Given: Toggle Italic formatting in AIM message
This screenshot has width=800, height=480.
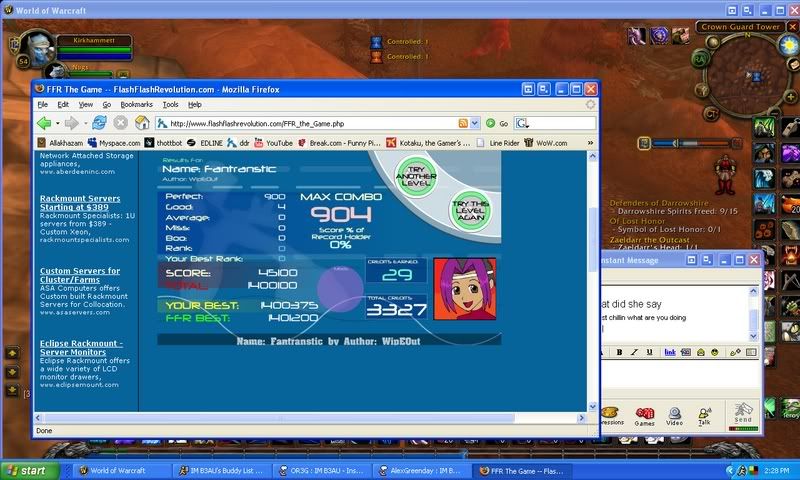Looking at the screenshot, I should coord(634,352).
